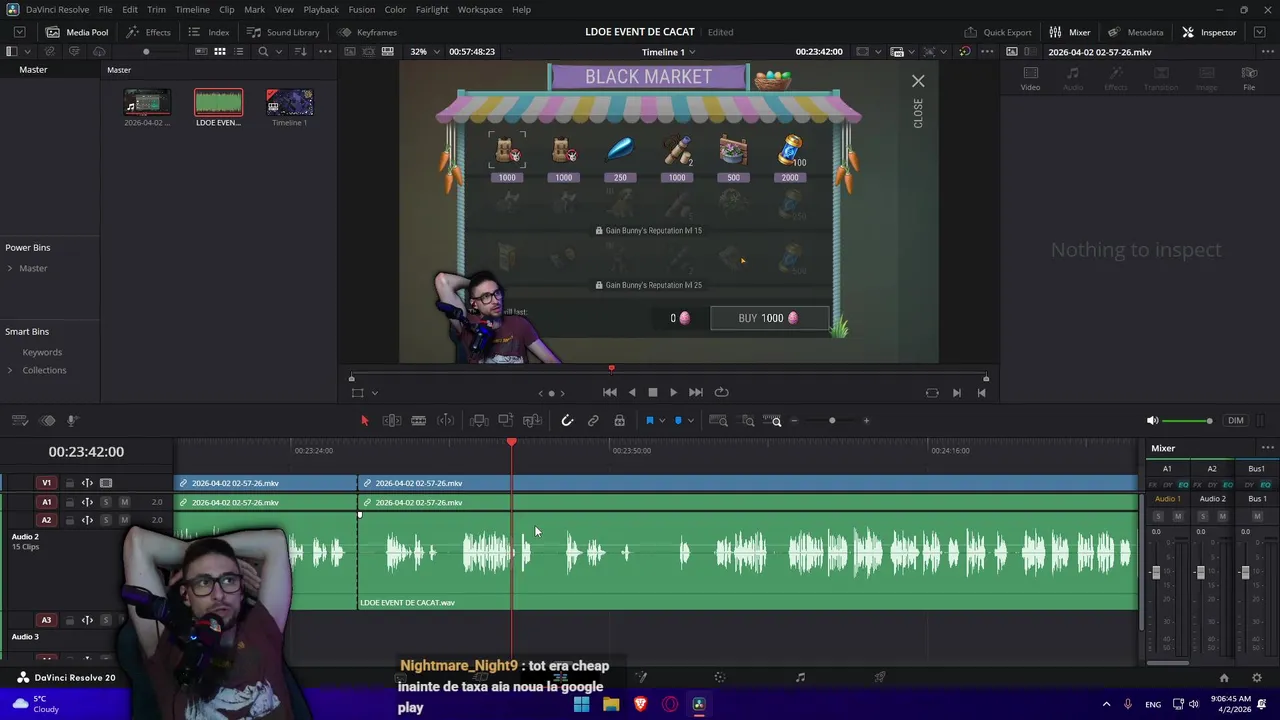The width and height of the screenshot is (1280, 720).
Task: Toggle the Linked Selection chain icon
Action: (x=593, y=421)
